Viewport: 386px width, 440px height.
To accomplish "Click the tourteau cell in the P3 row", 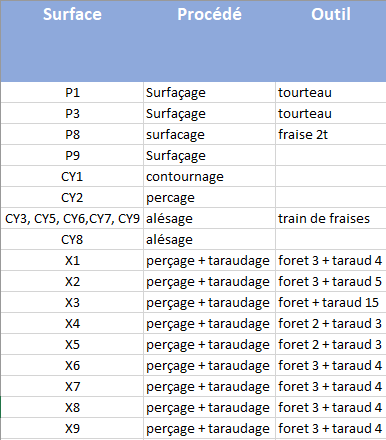I will [x=331, y=113].
